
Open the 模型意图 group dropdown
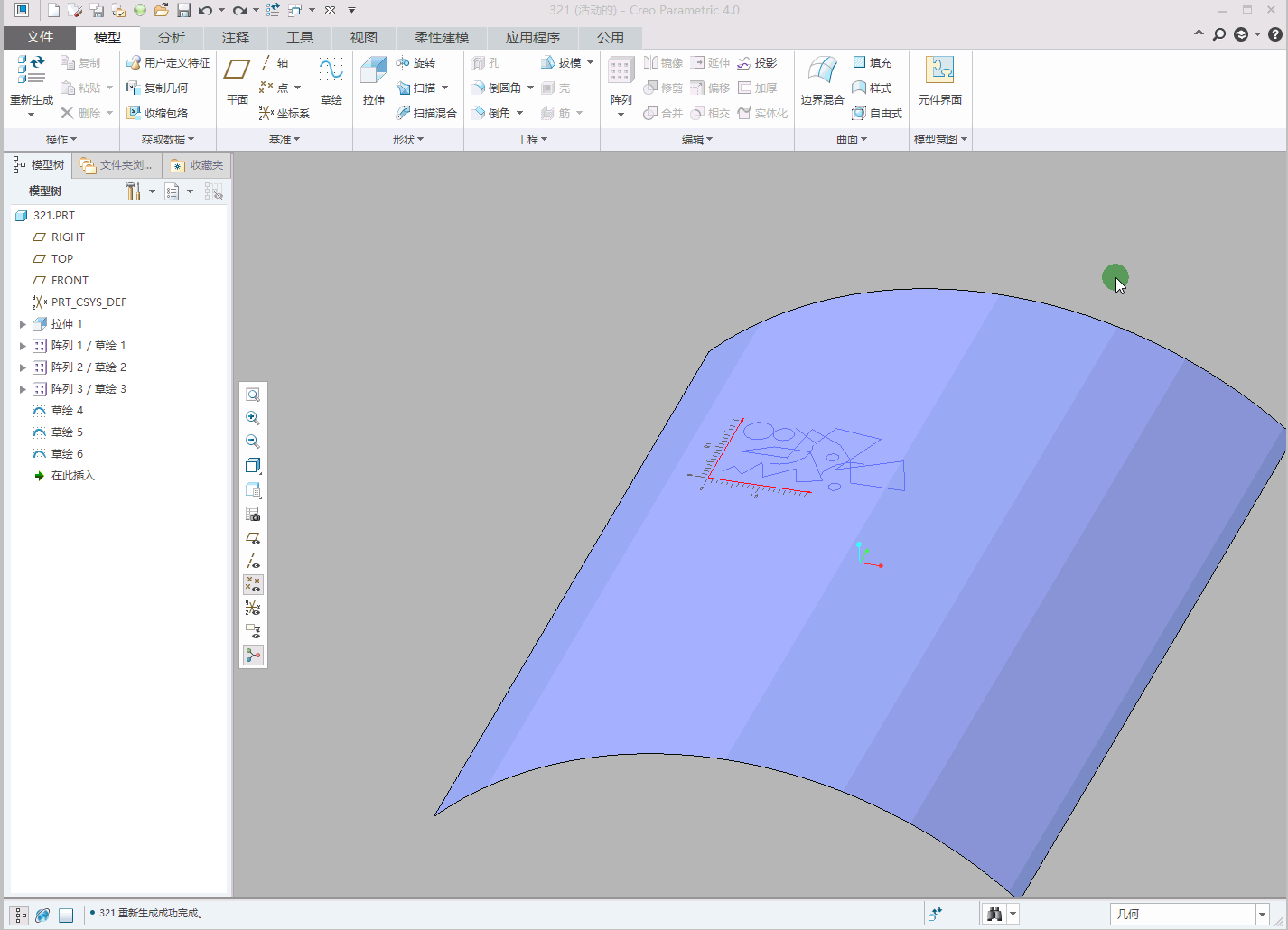(940, 139)
